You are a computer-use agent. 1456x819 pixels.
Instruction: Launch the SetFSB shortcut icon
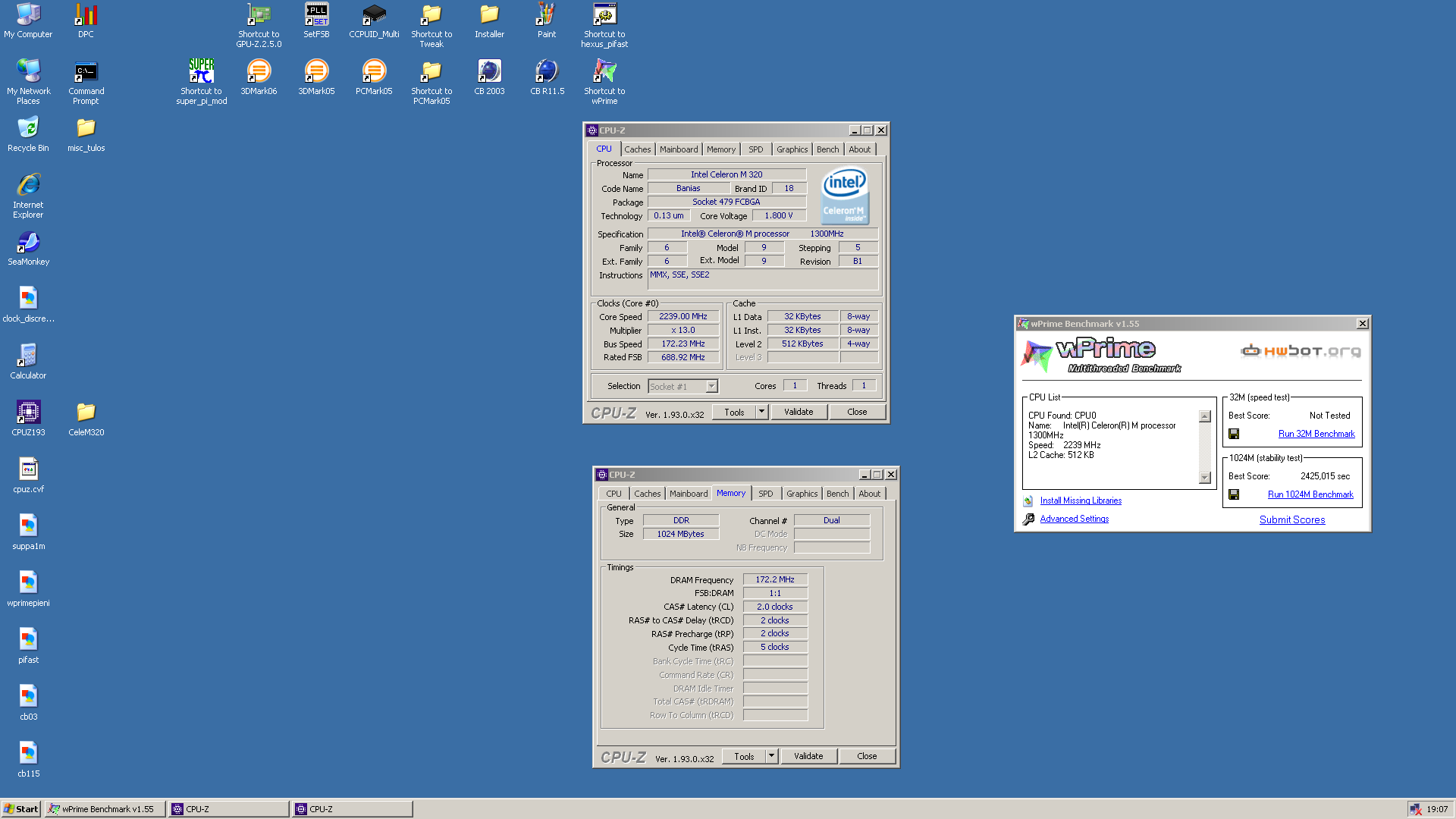(316, 20)
